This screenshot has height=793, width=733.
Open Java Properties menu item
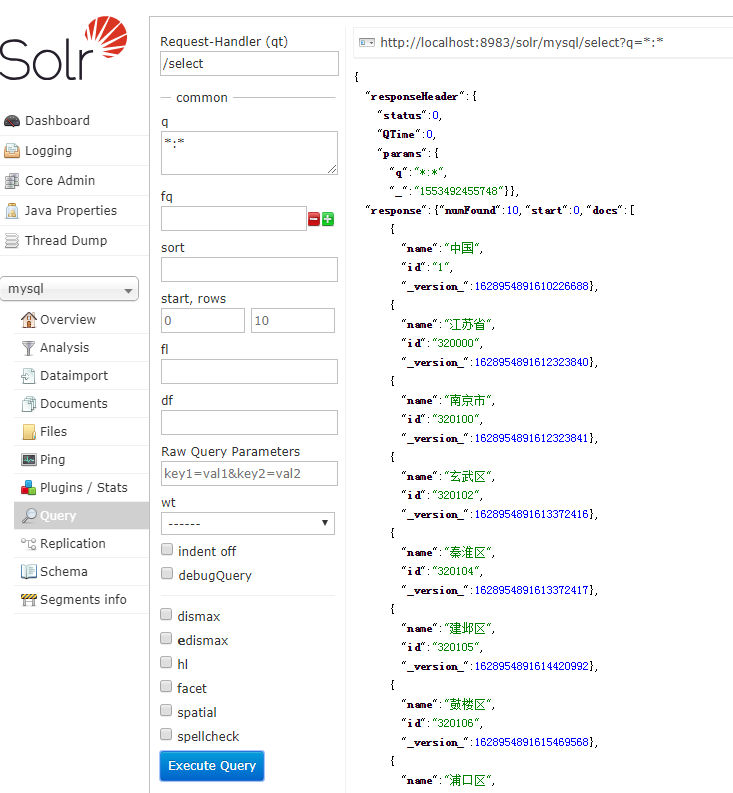coord(71,210)
